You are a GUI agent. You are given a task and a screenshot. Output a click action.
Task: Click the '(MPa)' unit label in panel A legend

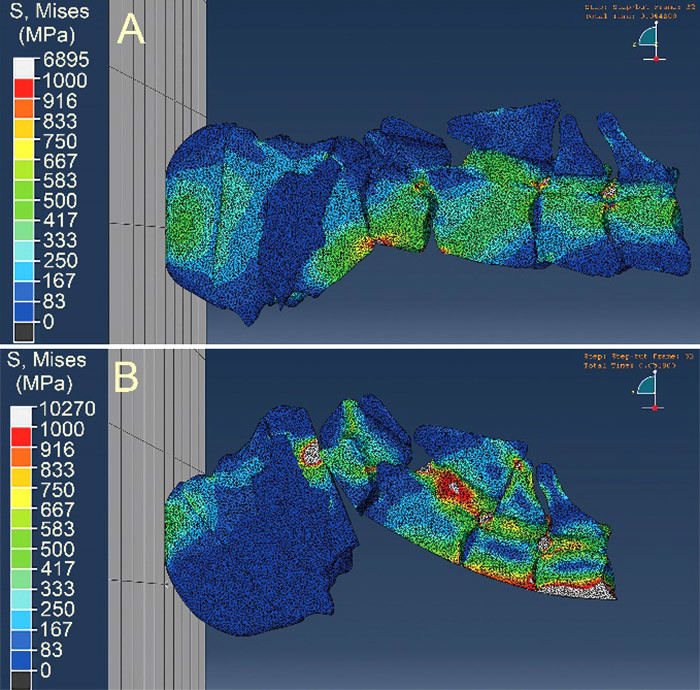(x=47, y=35)
